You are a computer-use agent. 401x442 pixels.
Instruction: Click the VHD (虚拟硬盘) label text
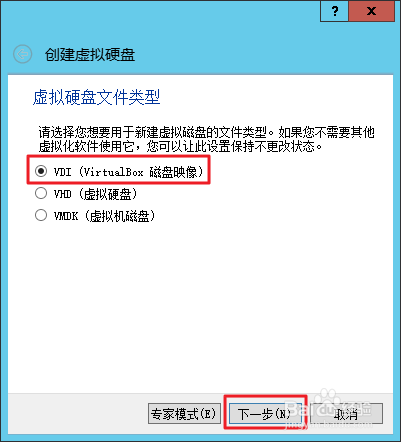click(95, 194)
